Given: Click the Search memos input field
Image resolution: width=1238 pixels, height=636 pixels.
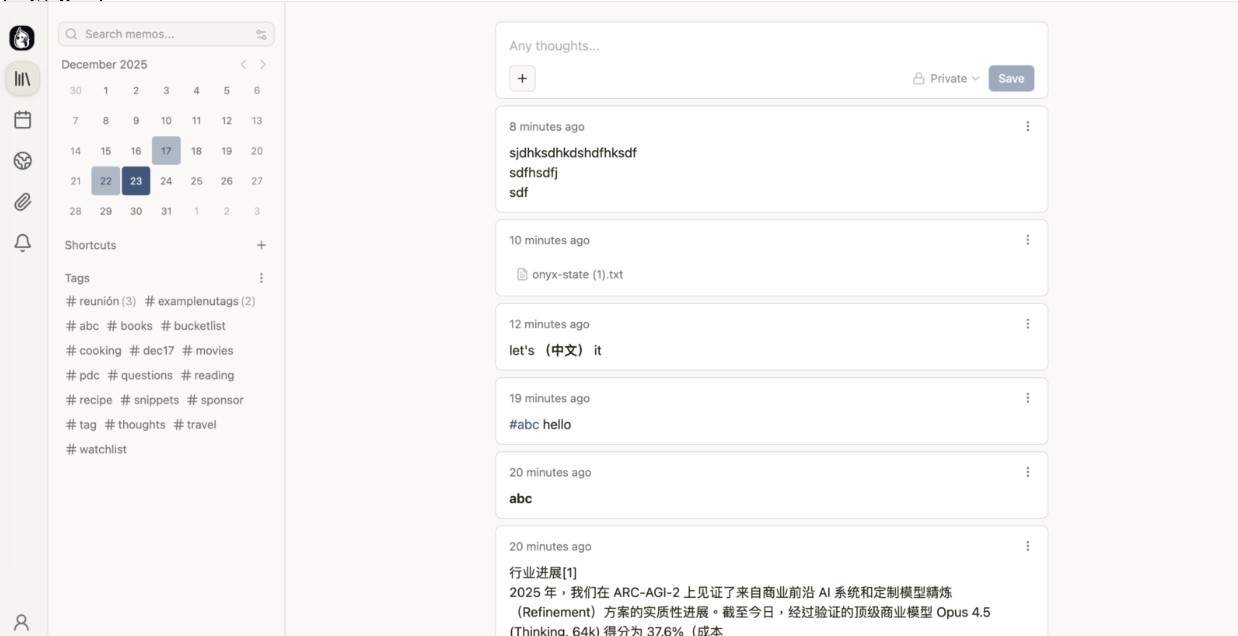Looking at the screenshot, I should click(165, 34).
